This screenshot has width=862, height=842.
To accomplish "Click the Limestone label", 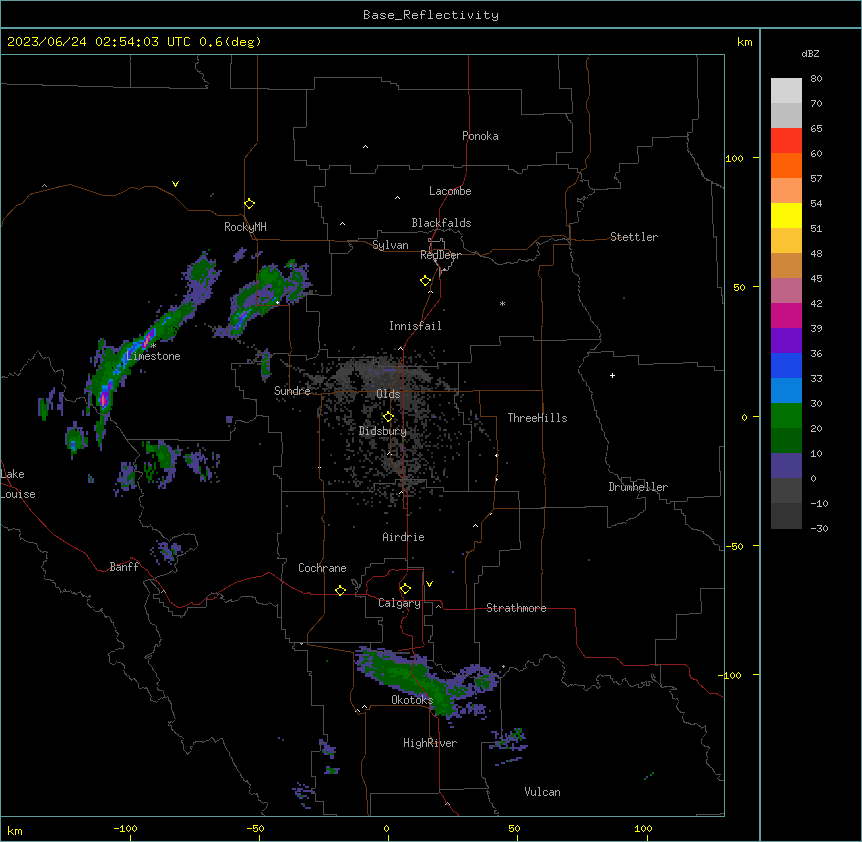I will coord(153,356).
